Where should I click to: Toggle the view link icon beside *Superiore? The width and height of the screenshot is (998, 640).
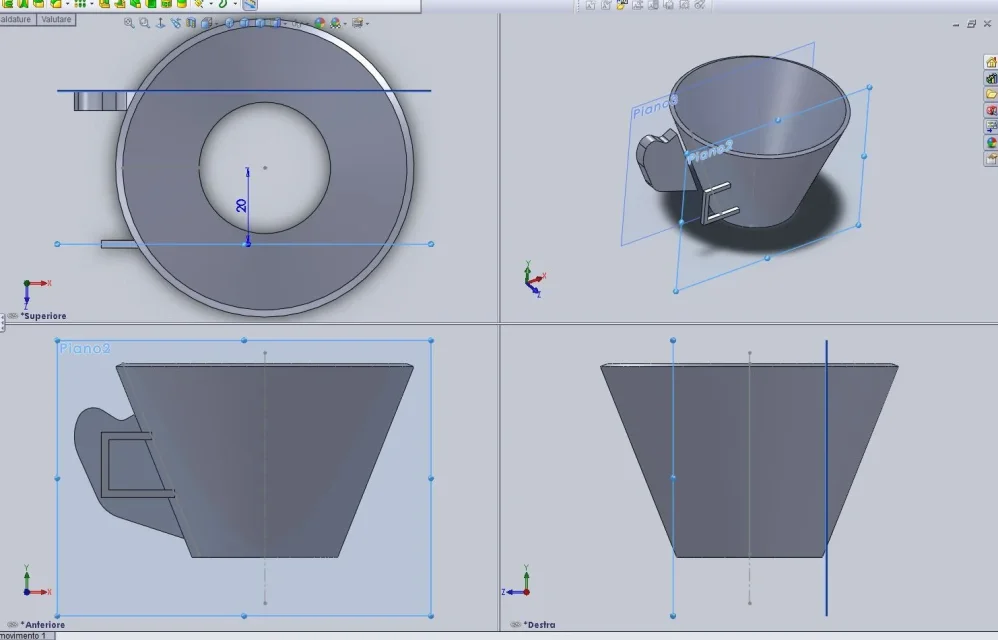click(x=12, y=316)
